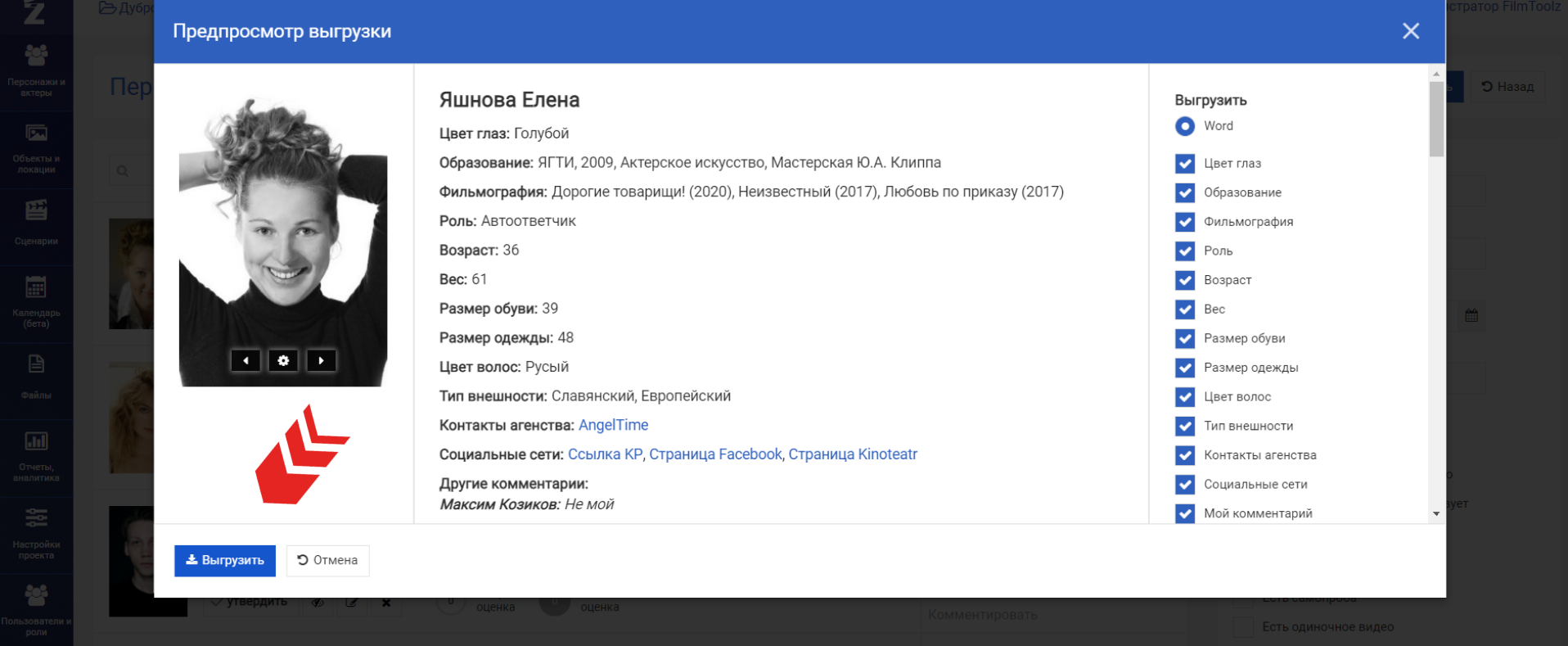The image size is (1568, 646).
Task: Click the Выгрузить download button
Action: tap(225, 561)
